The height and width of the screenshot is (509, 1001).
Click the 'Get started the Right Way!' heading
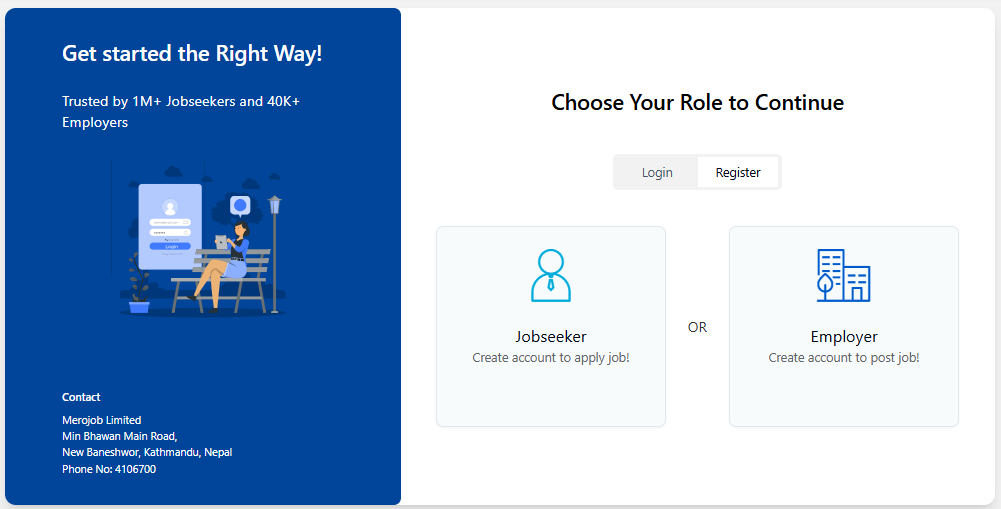click(192, 54)
